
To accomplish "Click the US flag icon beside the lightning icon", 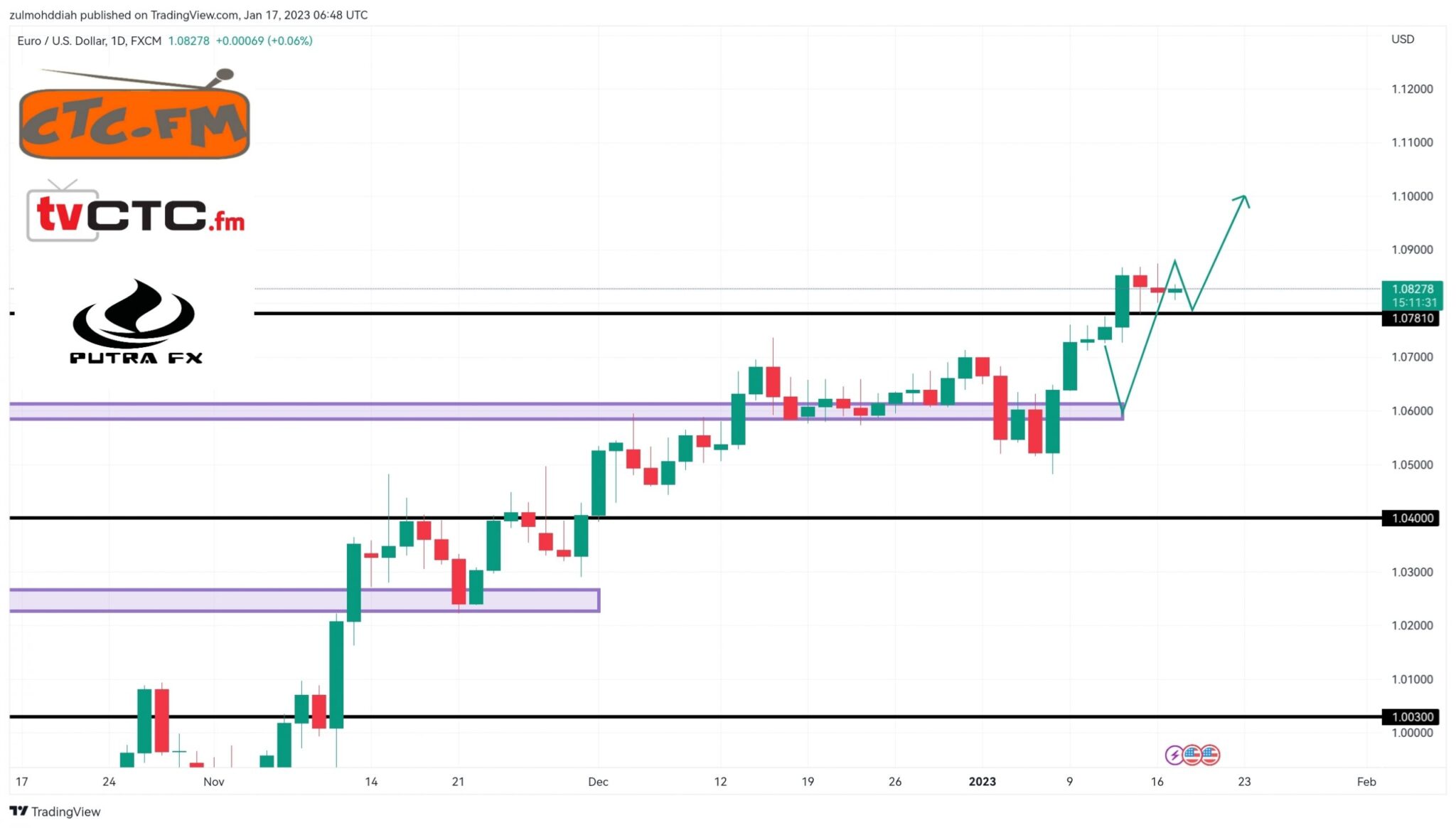I will [1192, 755].
